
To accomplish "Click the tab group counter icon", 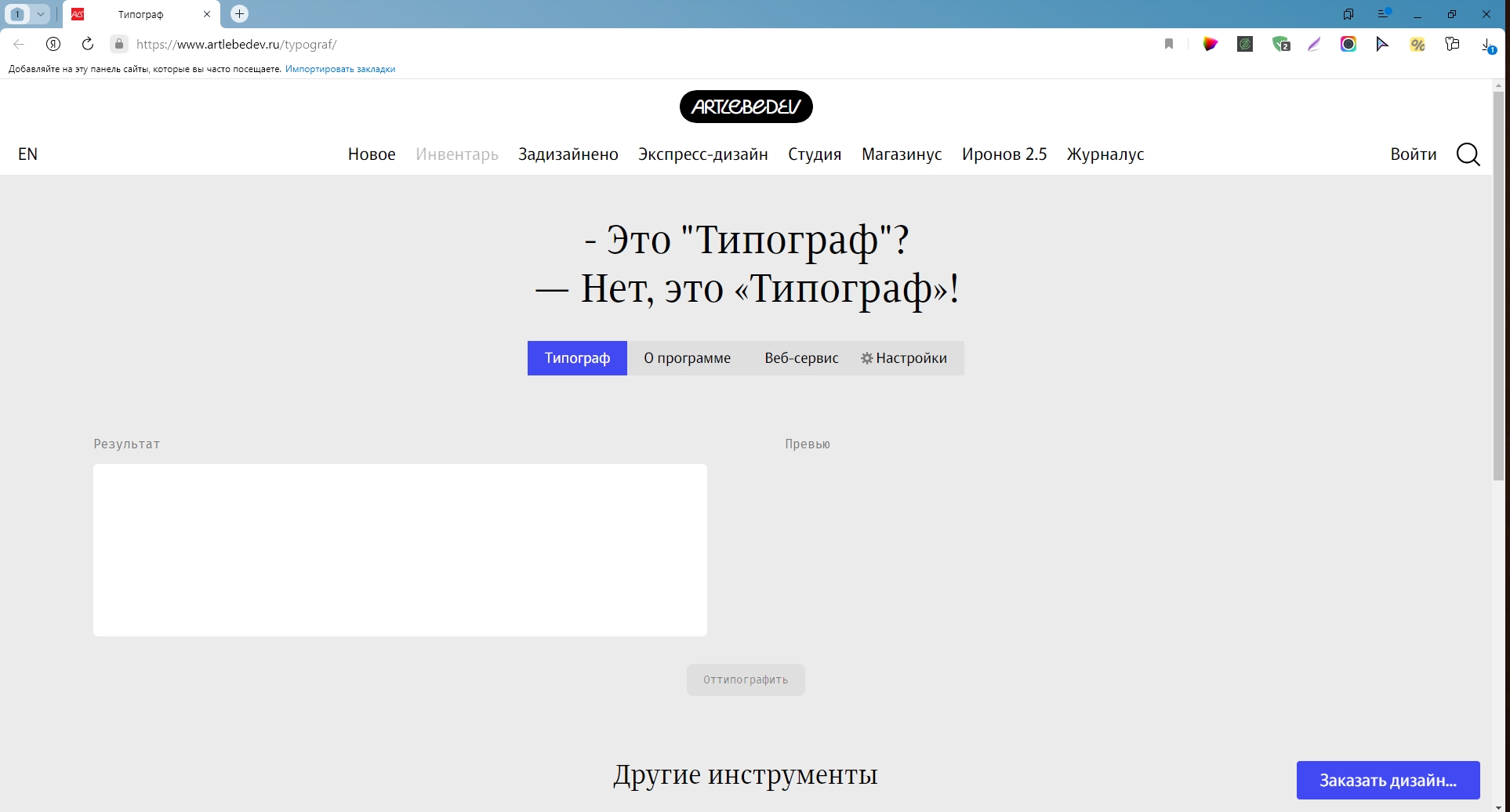I will pyautogui.click(x=17, y=13).
